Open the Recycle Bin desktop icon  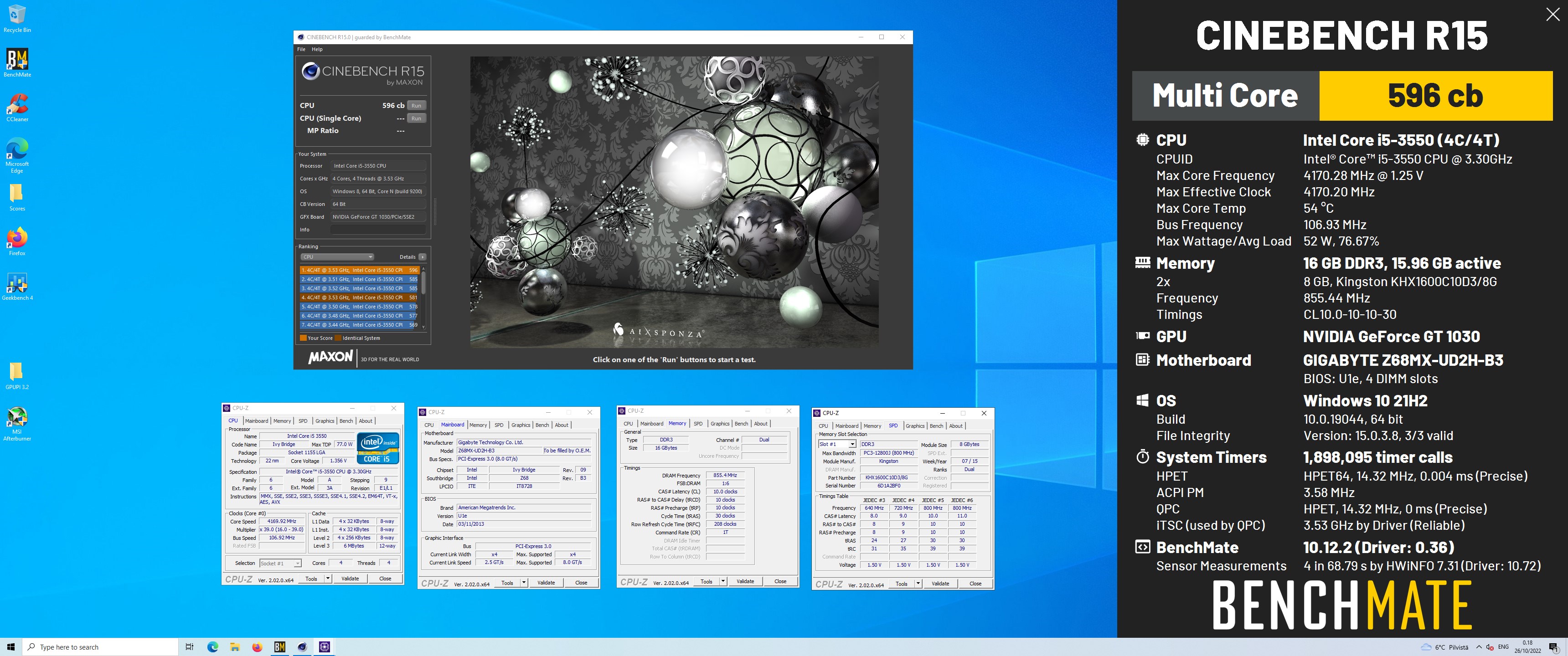click(17, 18)
